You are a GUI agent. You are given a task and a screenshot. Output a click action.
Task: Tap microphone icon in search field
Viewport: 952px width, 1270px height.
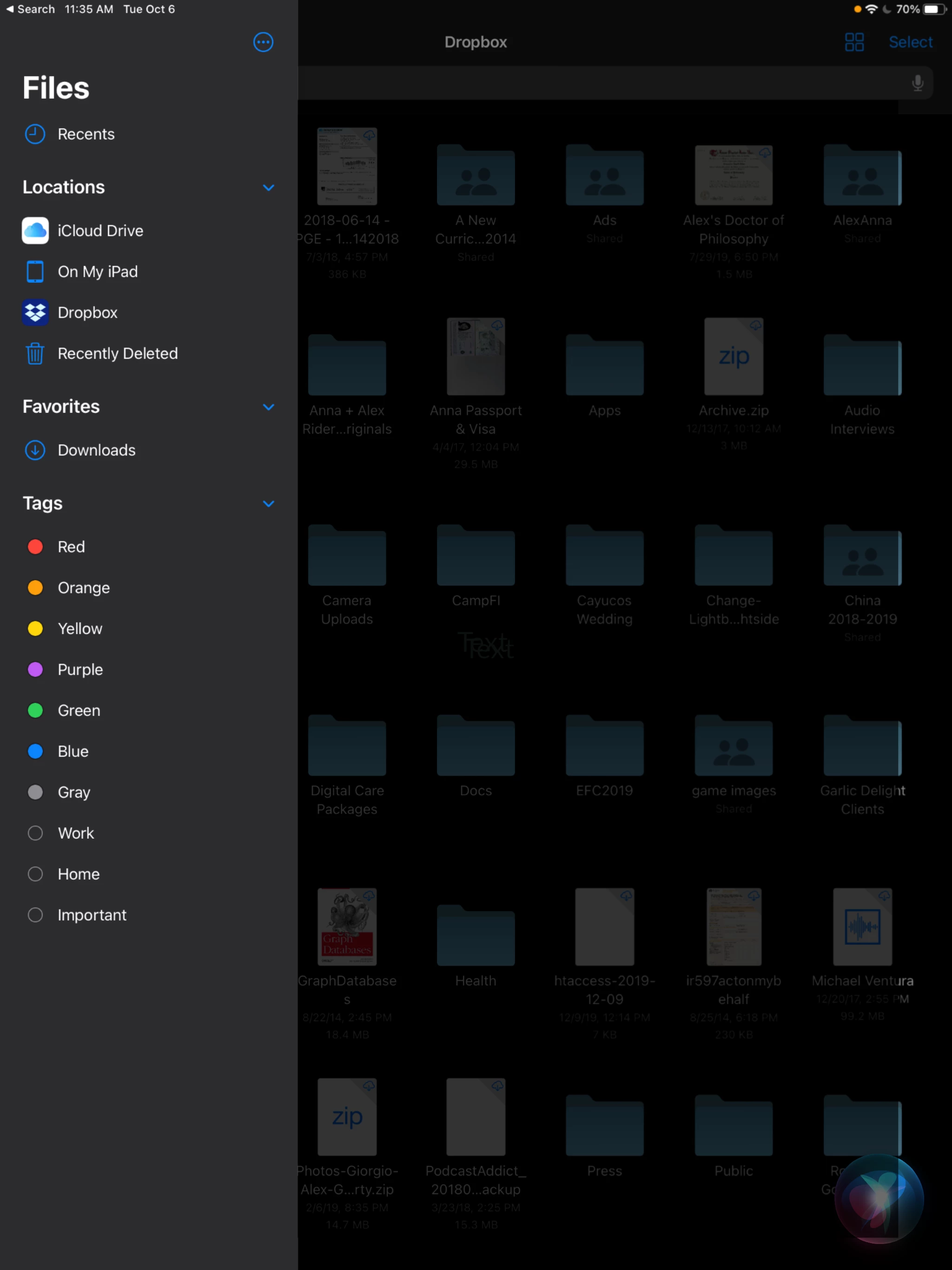pyautogui.click(x=917, y=83)
